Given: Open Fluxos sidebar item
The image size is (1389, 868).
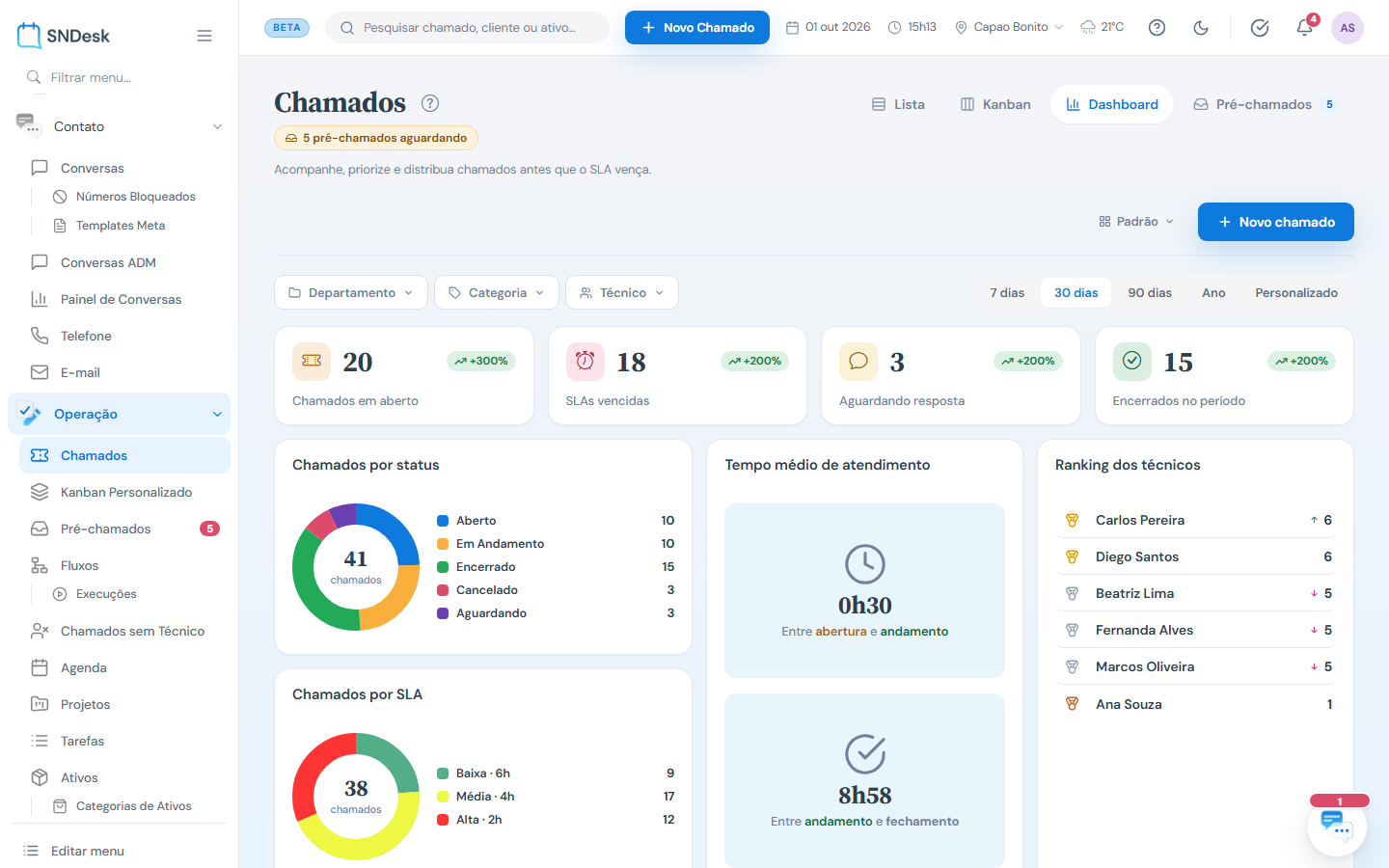Looking at the screenshot, I should click(125, 565).
